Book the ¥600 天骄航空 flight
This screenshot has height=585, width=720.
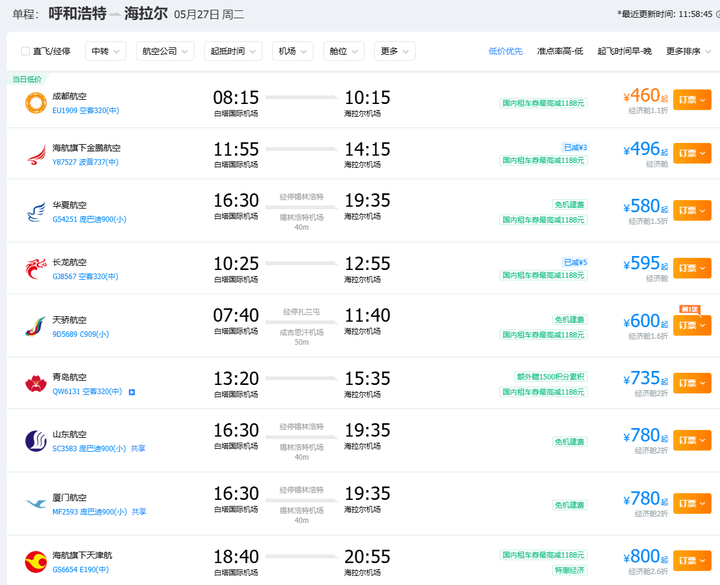click(692, 326)
